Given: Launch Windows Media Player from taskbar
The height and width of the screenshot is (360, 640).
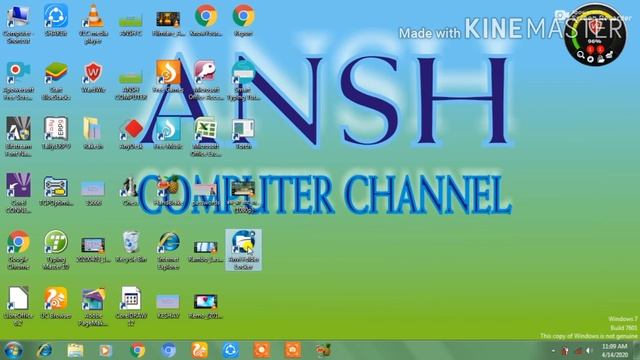Looking at the screenshot, I should click(106, 350).
